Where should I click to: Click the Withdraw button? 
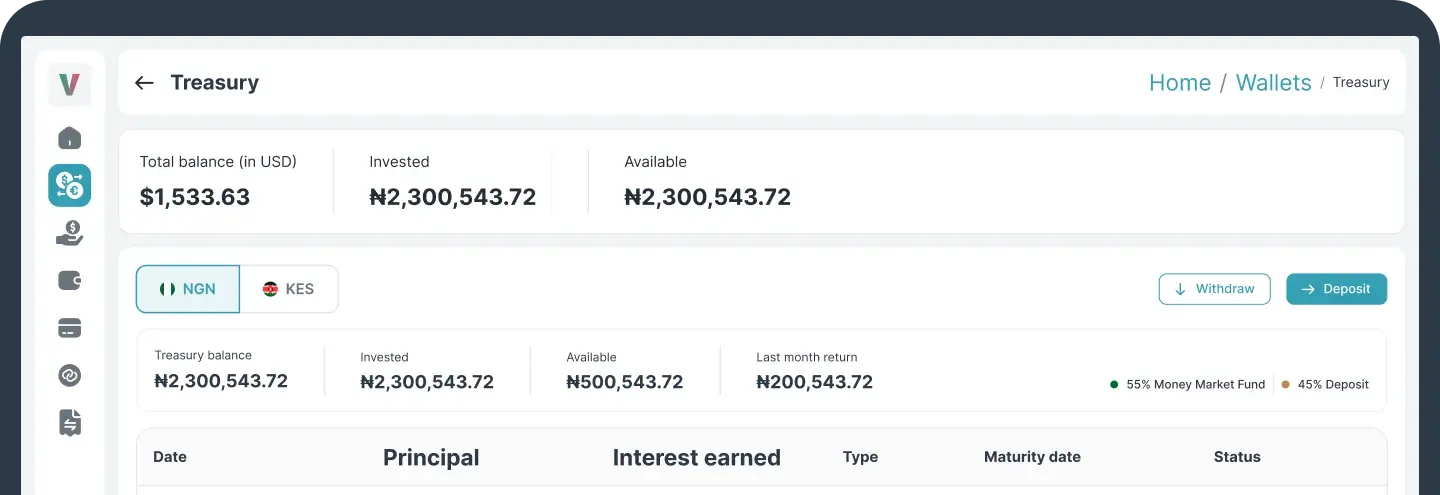click(x=1214, y=289)
